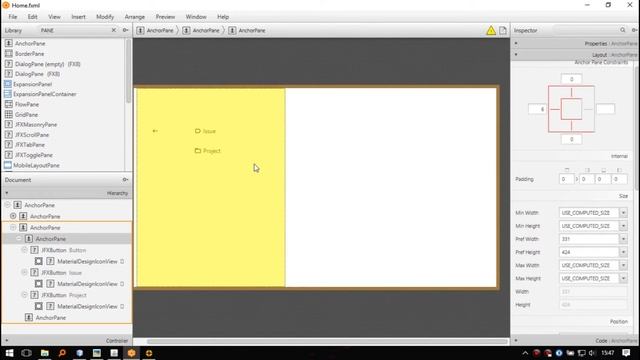Open the document report icon beside warning

tap(503, 31)
